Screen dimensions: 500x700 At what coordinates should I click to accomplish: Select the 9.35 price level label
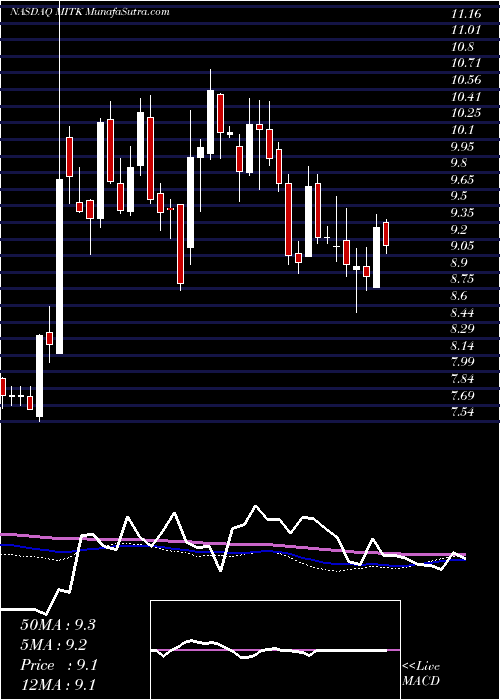coord(464,213)
